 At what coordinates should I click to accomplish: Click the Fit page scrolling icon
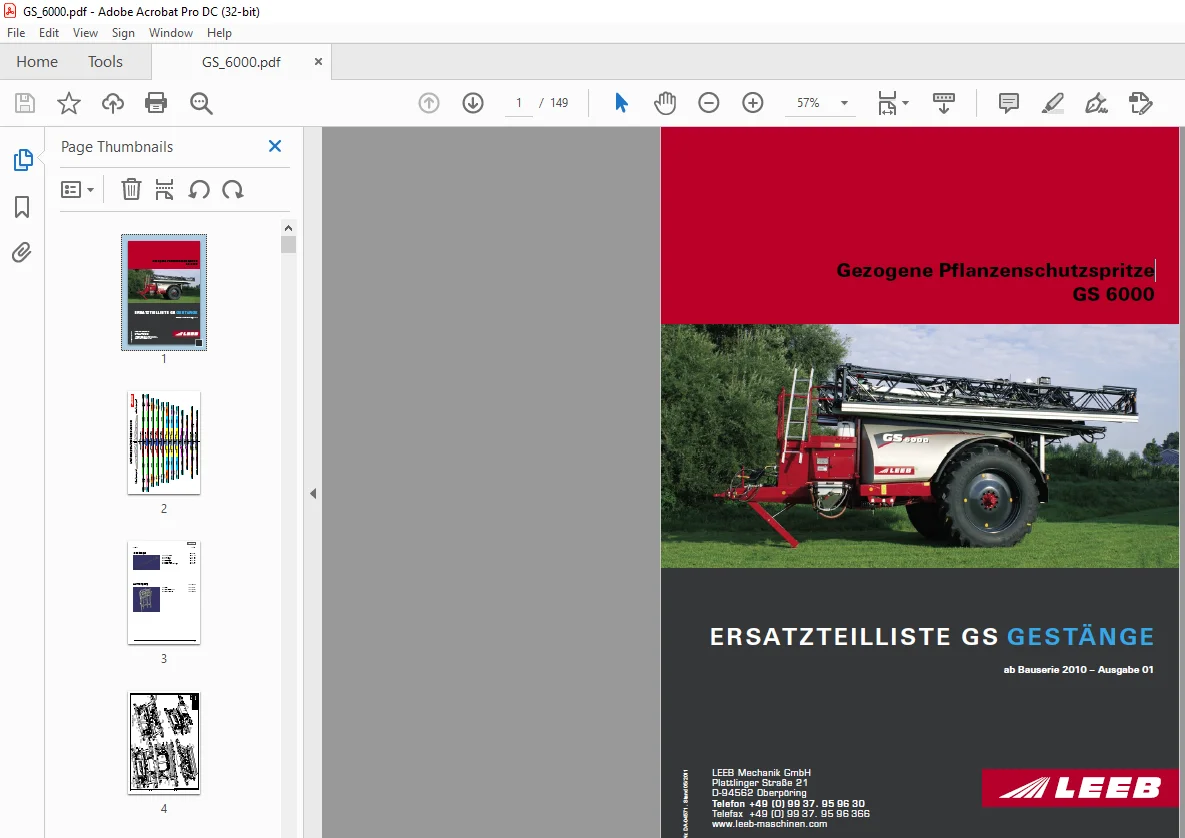887,103
